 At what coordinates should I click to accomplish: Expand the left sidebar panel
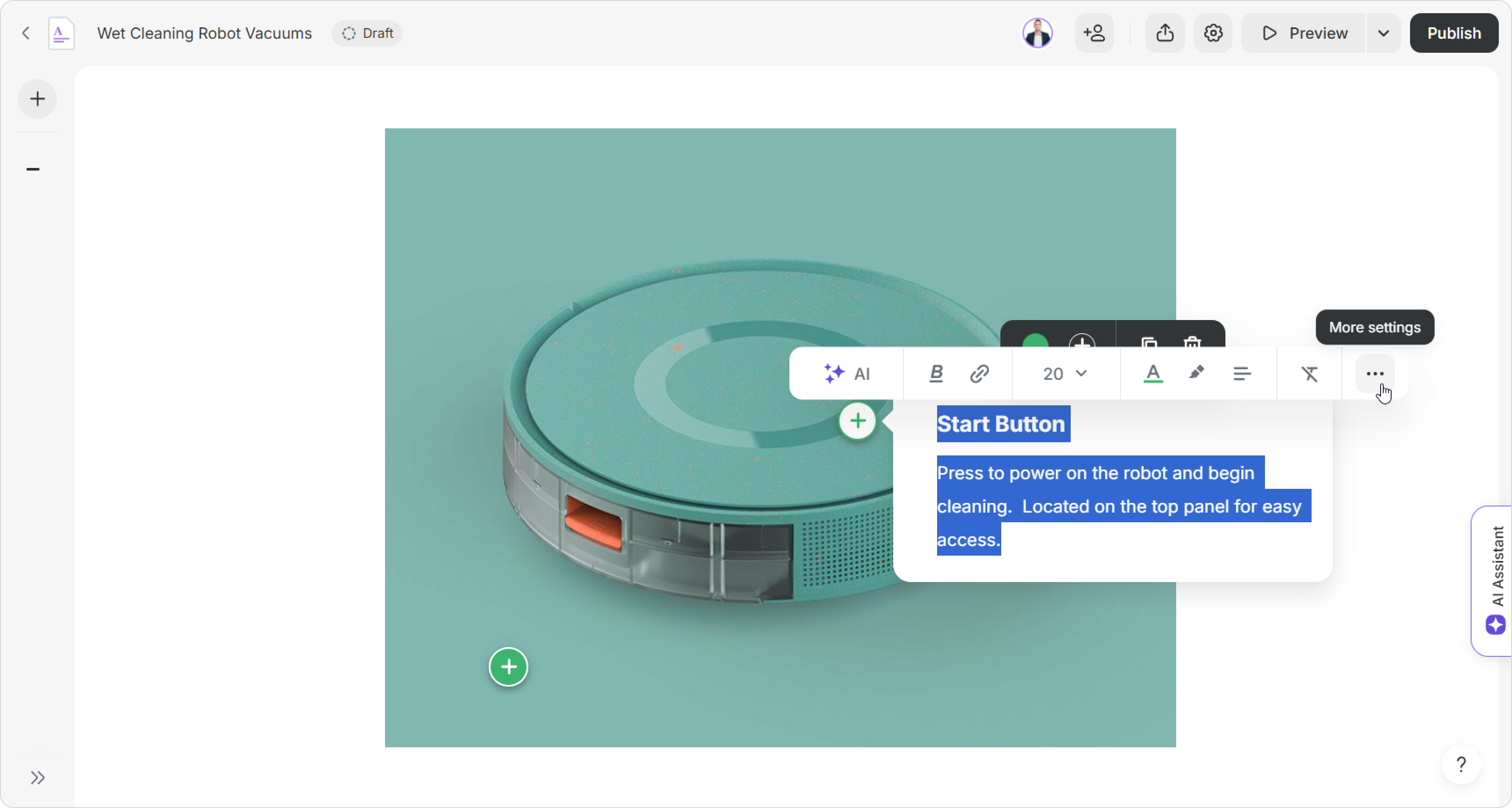37,778
